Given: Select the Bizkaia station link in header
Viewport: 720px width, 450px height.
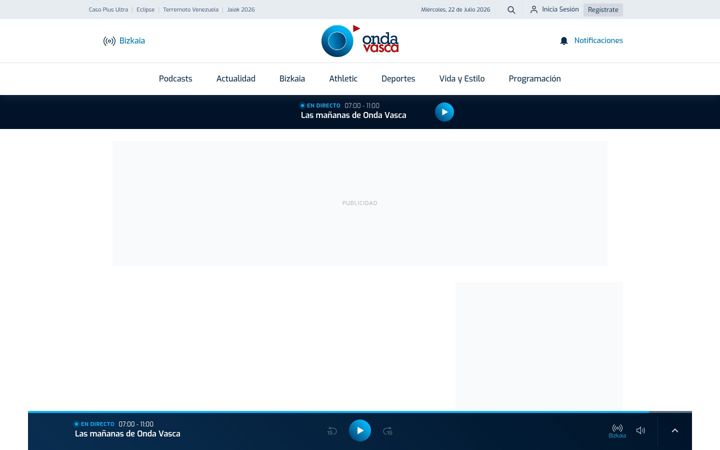Looking at the screenshot, I should click(x=132, y=41).
